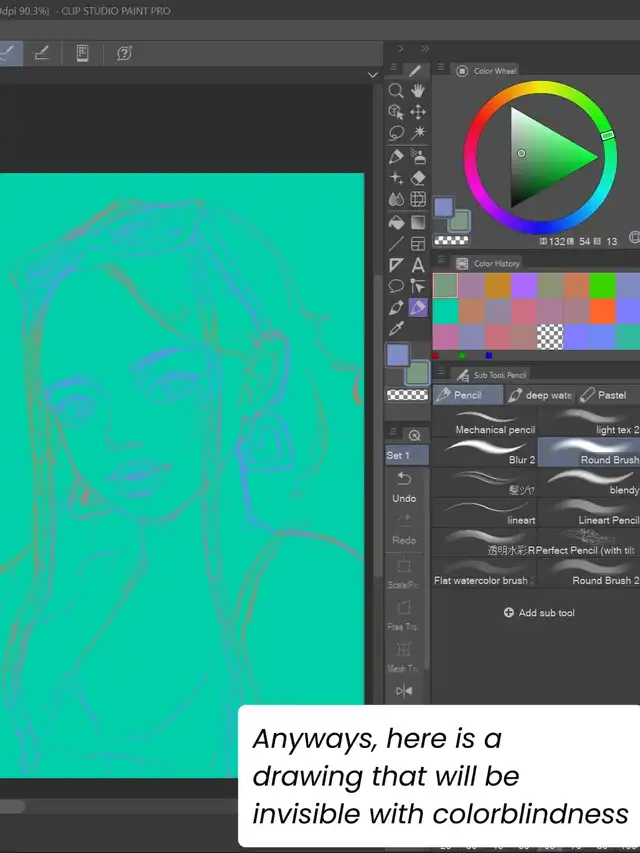
Task: Select transparent color checkered swatch below color chips
Action: [x=401, y=395]
